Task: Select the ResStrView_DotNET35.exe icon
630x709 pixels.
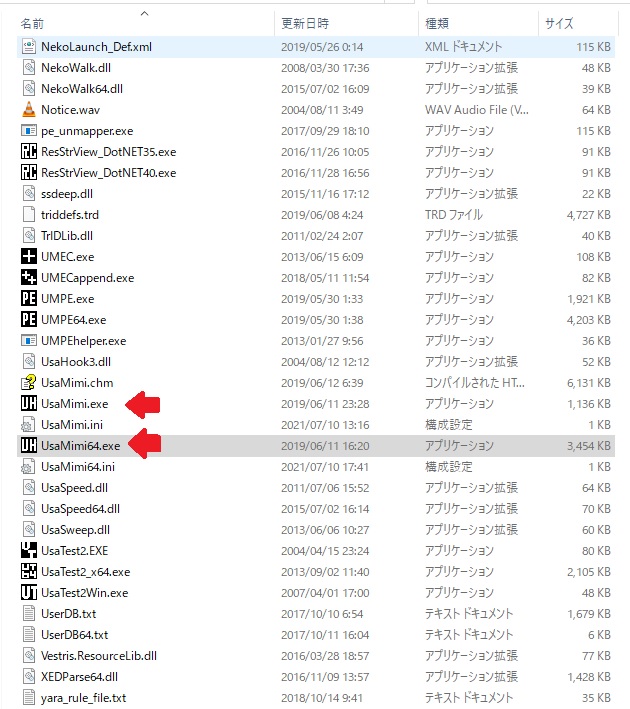Action: [29, 151]
